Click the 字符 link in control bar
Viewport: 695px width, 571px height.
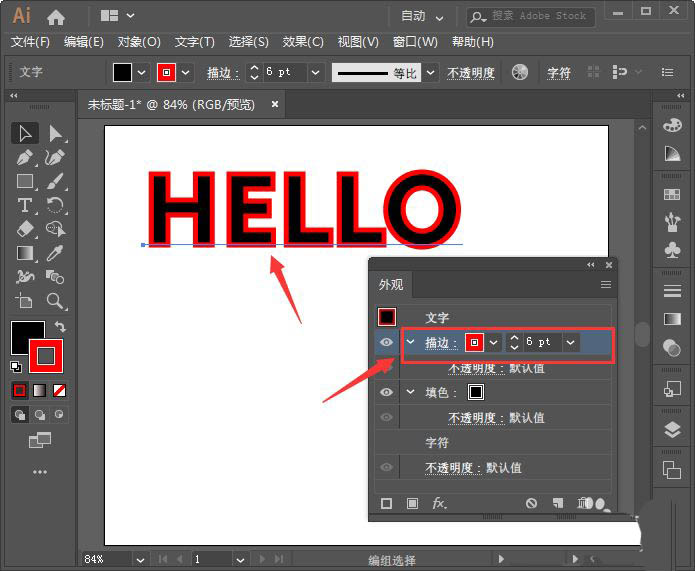click(558, 72)
